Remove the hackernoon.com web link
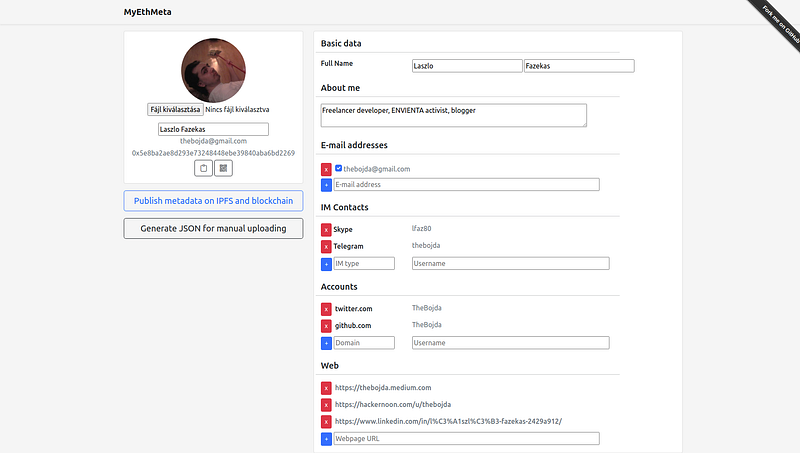800x453 pixels. point(326,405)
